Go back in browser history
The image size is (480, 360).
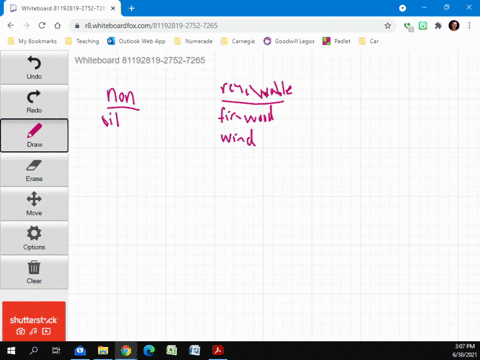[11, 26]
